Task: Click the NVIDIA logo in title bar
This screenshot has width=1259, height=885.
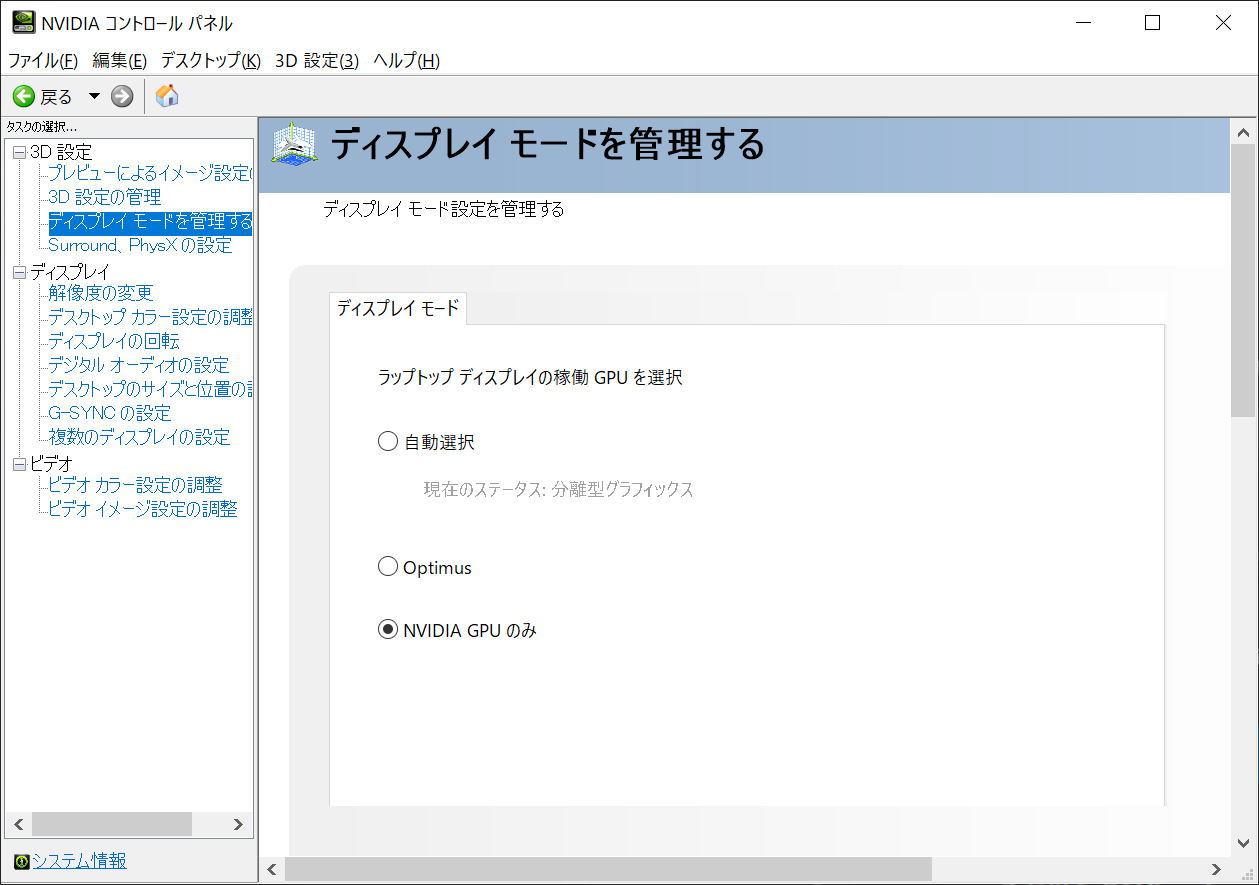Action: (22, 23)
